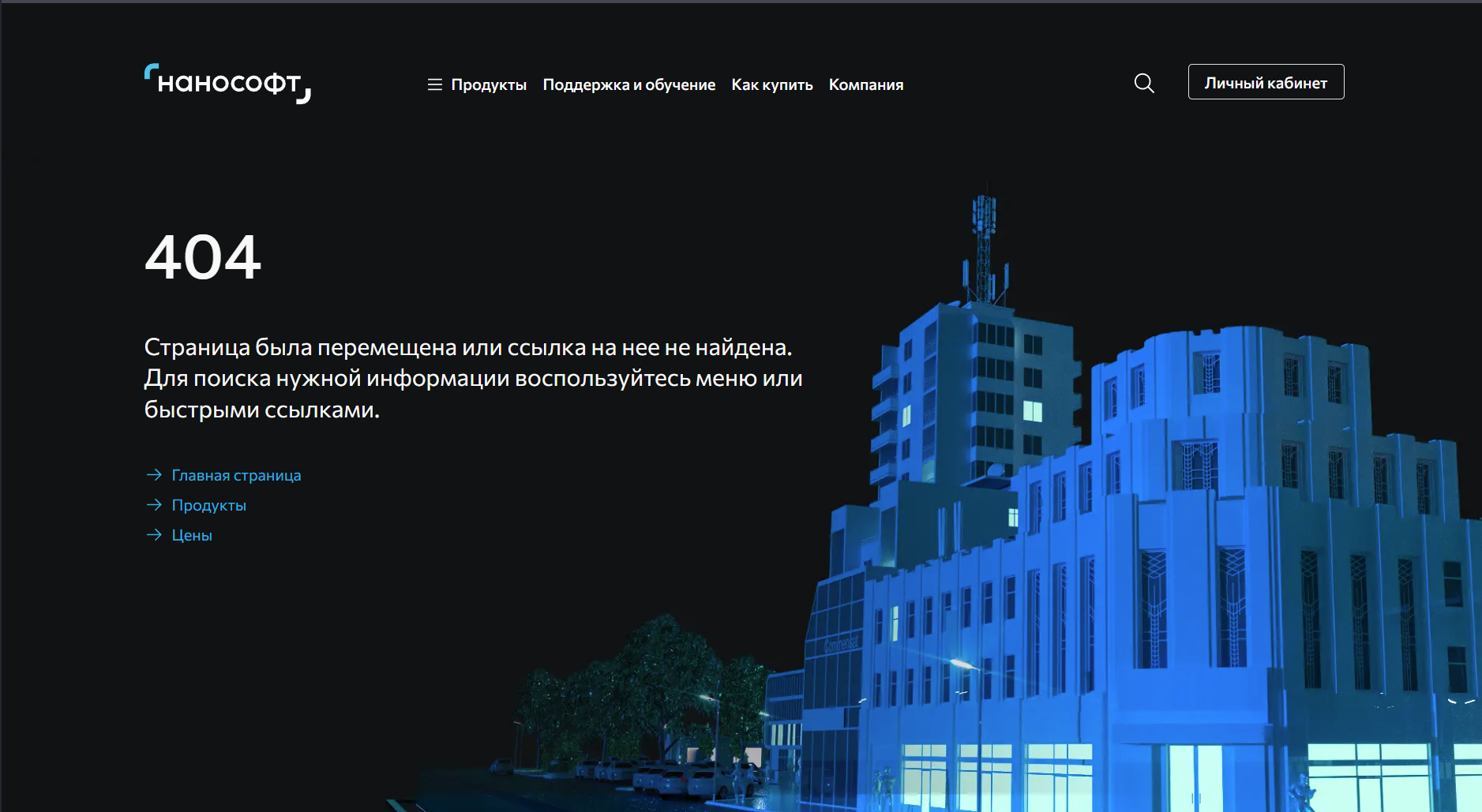Screen dimensions: 1482x812
Task: Click the large 404 heading
Action: point(203,257)
